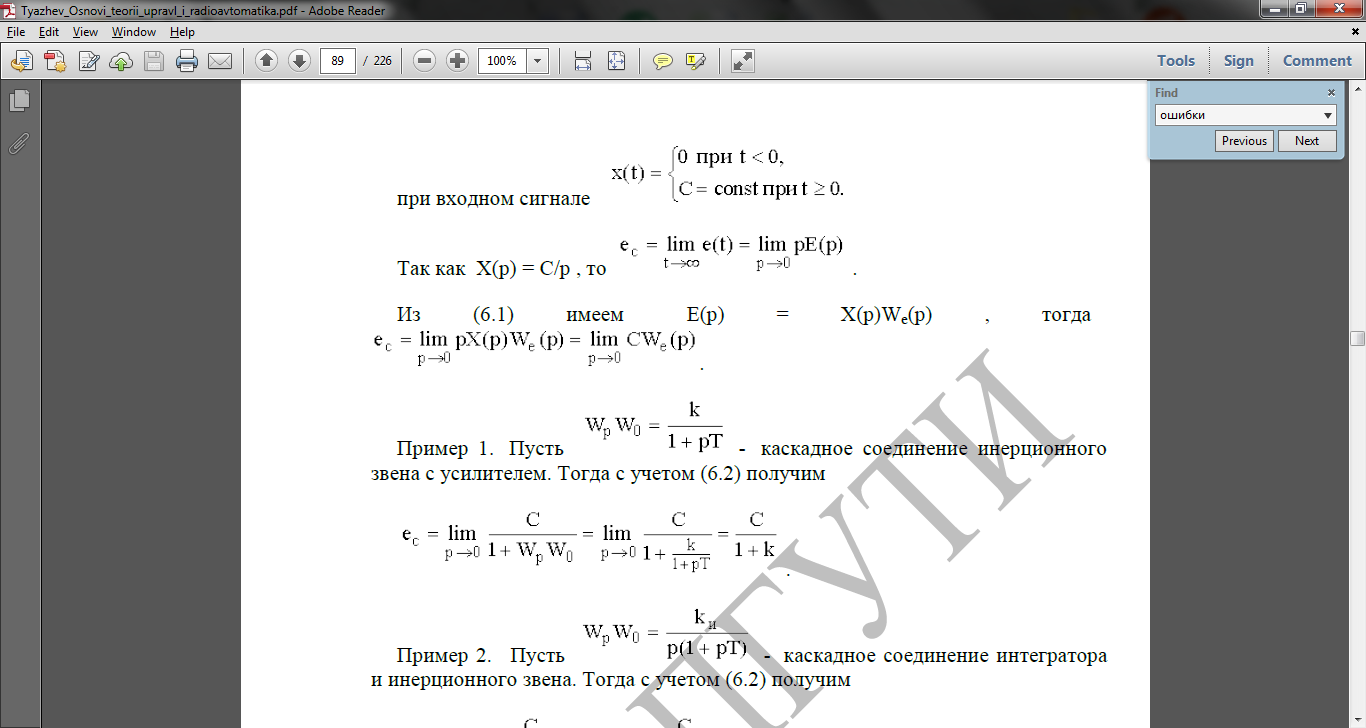Click the page number field showing 89
Screen dimensions: 1366x728
(x=338, y=61)
